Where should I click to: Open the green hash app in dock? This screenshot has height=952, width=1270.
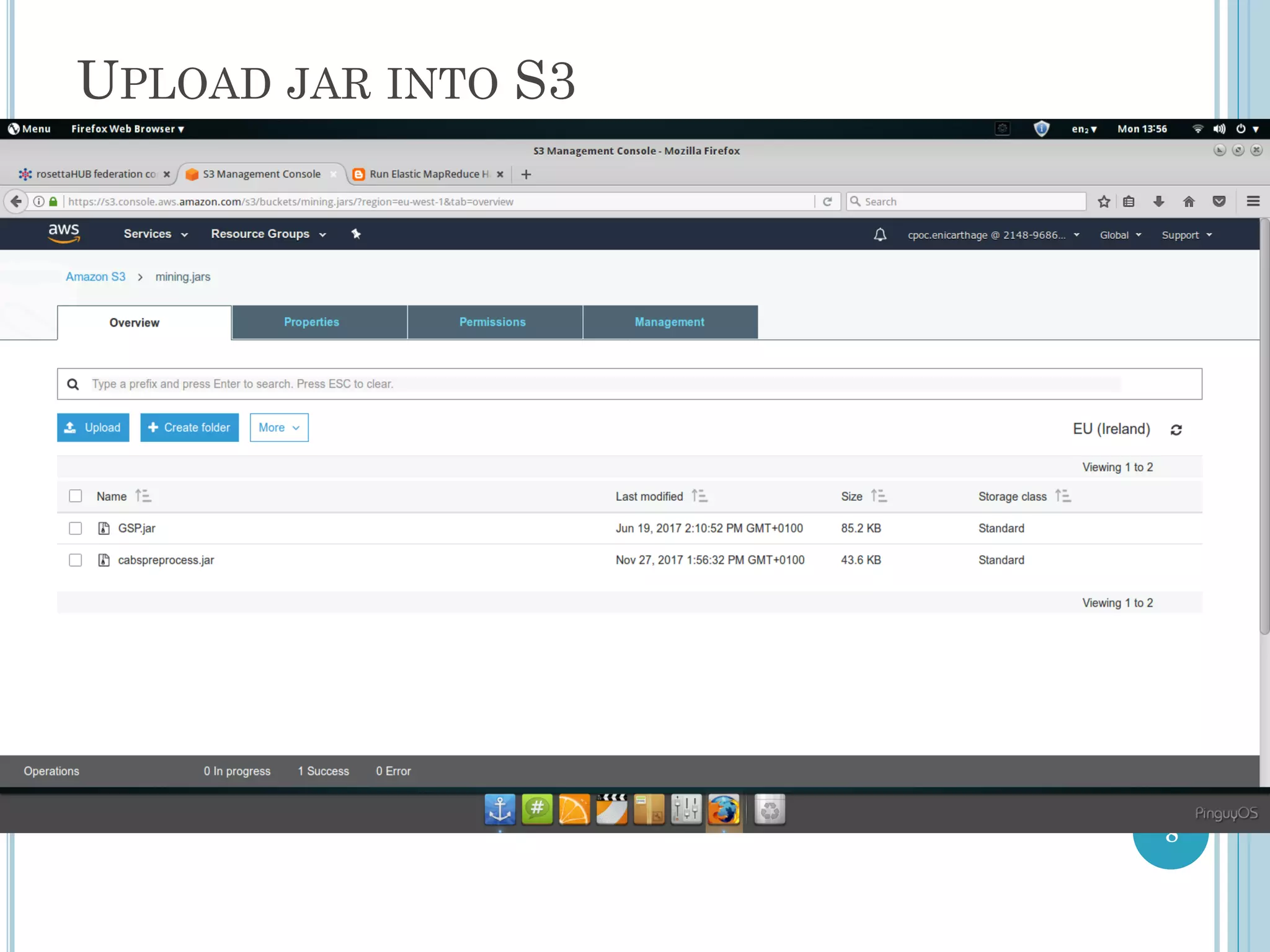(537, 809)
